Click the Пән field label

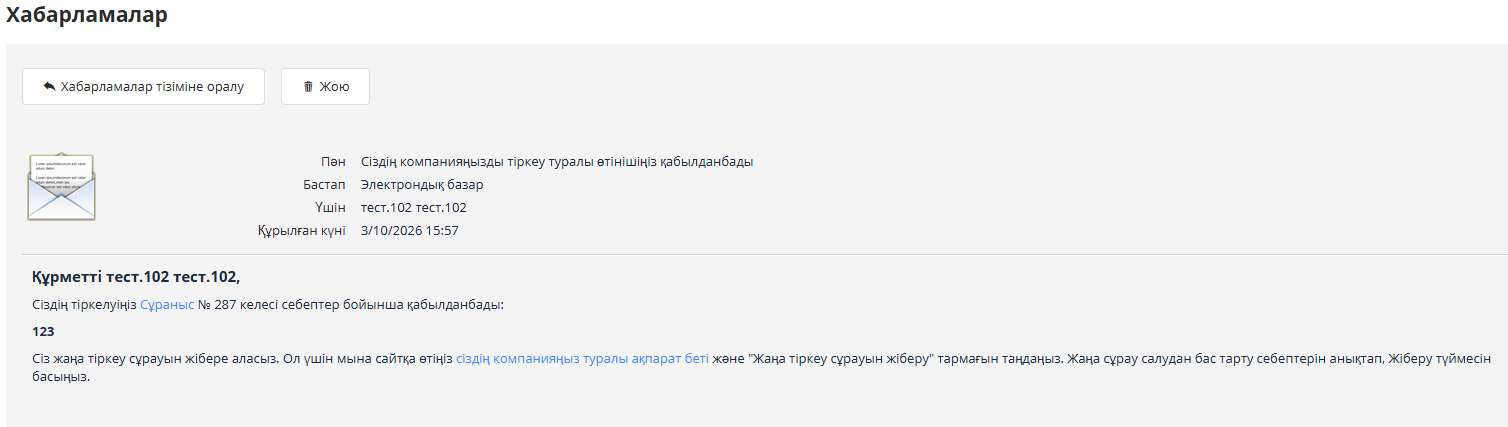click(333, 161)
